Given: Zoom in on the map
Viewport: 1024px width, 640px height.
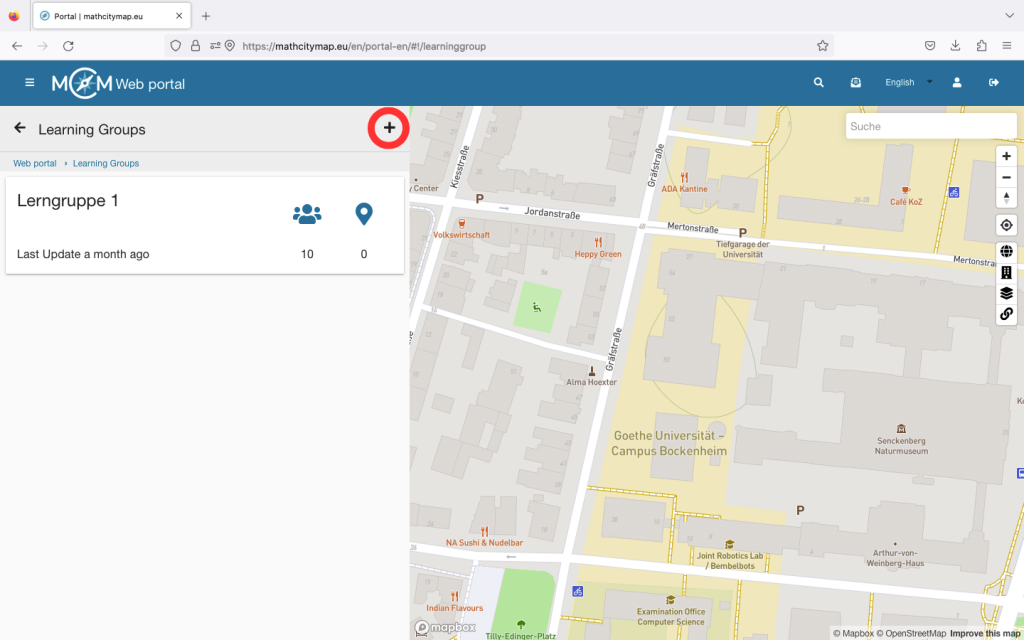Looking at the screenshot, I should [1006, 156].
